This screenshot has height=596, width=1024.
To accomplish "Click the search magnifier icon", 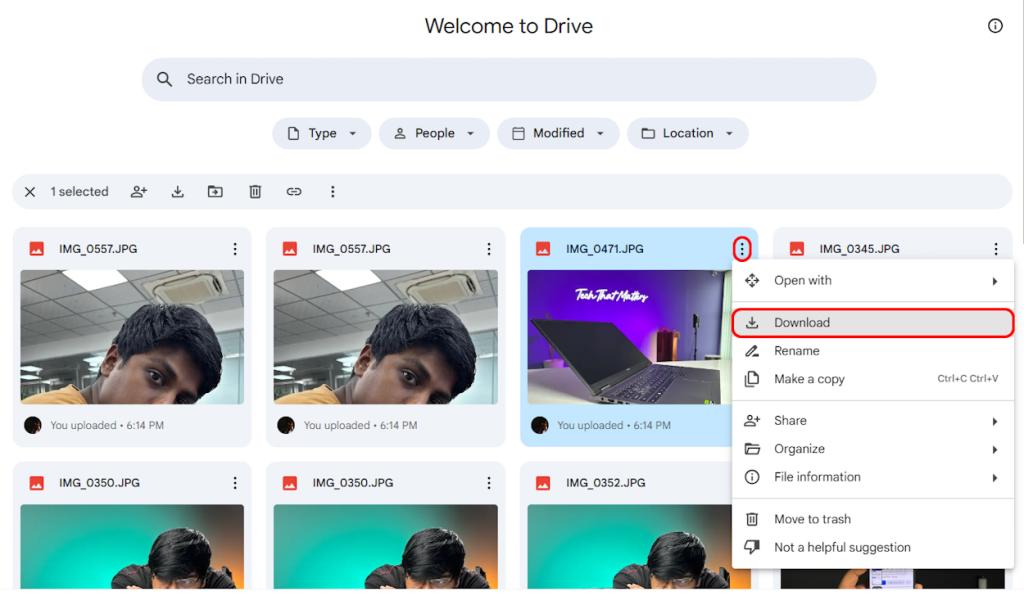I will click(164, 80).
